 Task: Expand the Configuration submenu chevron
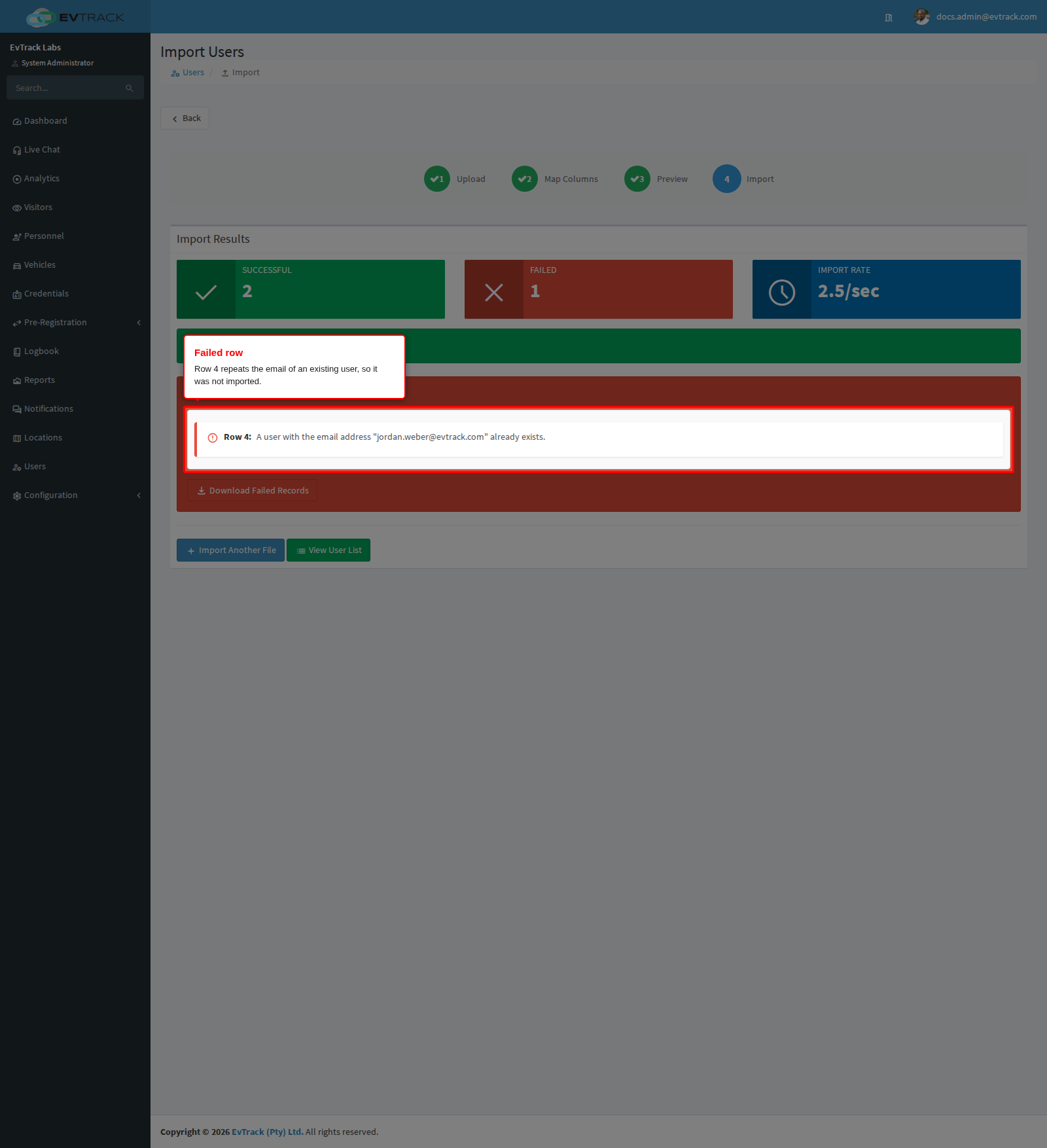tap(139, 495)
